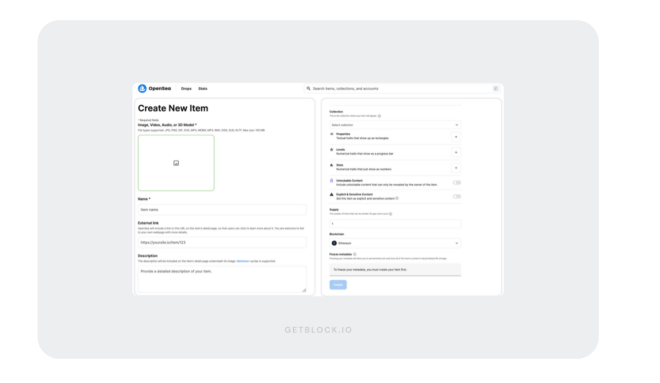
Task: Add Properties with the plus button
Action: pyautogui.click(x=456, y=137)
